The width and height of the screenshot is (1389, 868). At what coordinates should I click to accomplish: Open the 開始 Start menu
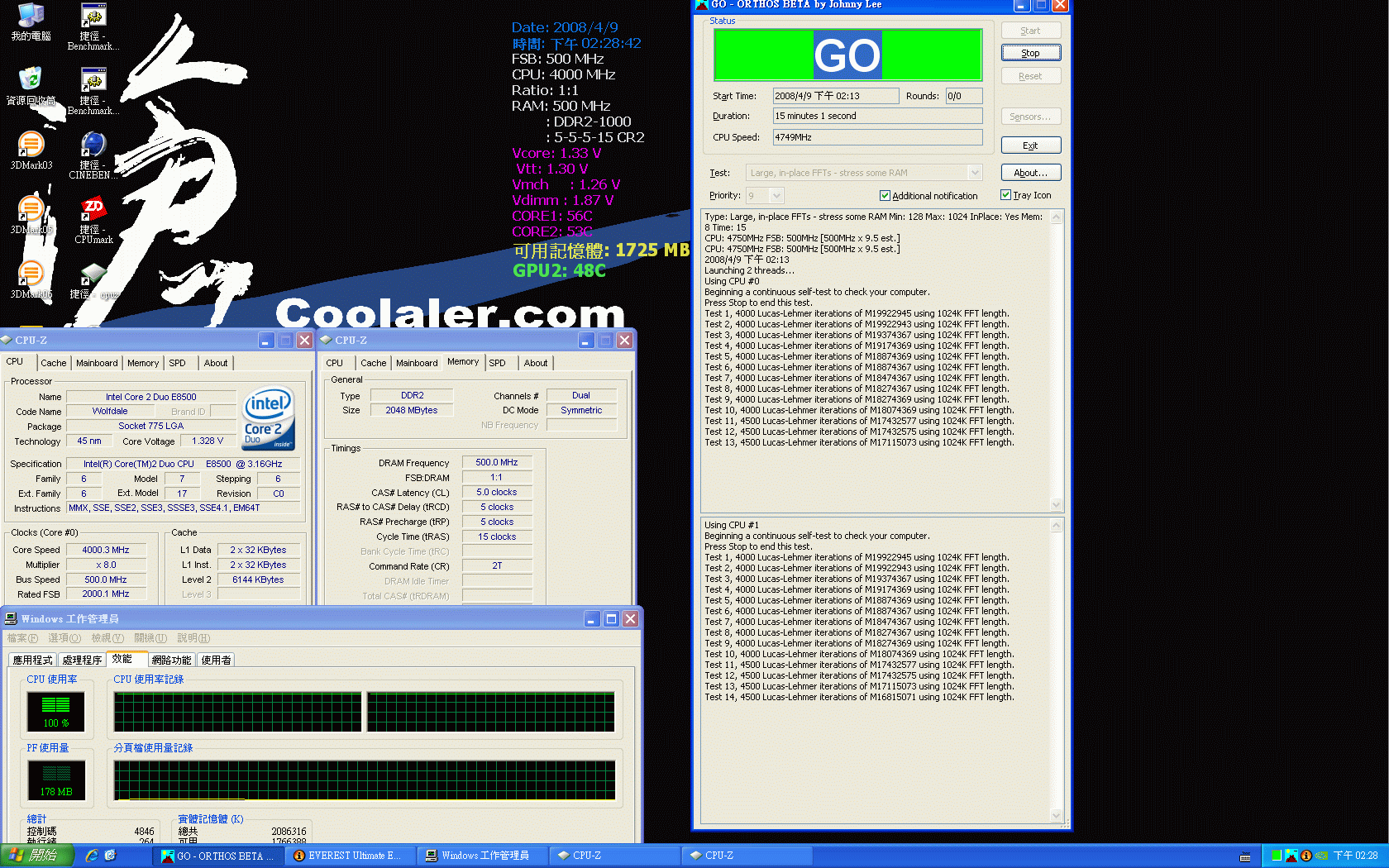[x=37, y=856]
